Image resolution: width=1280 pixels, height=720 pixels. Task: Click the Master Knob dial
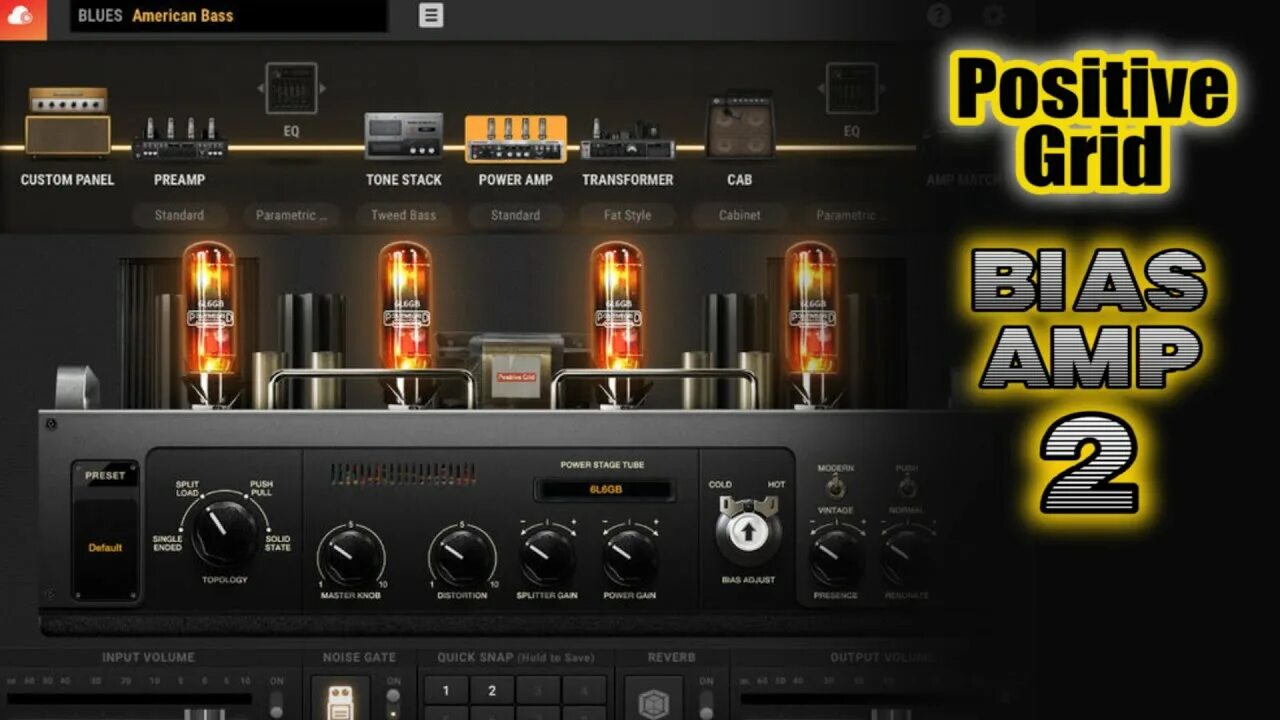tap(351, 557)
